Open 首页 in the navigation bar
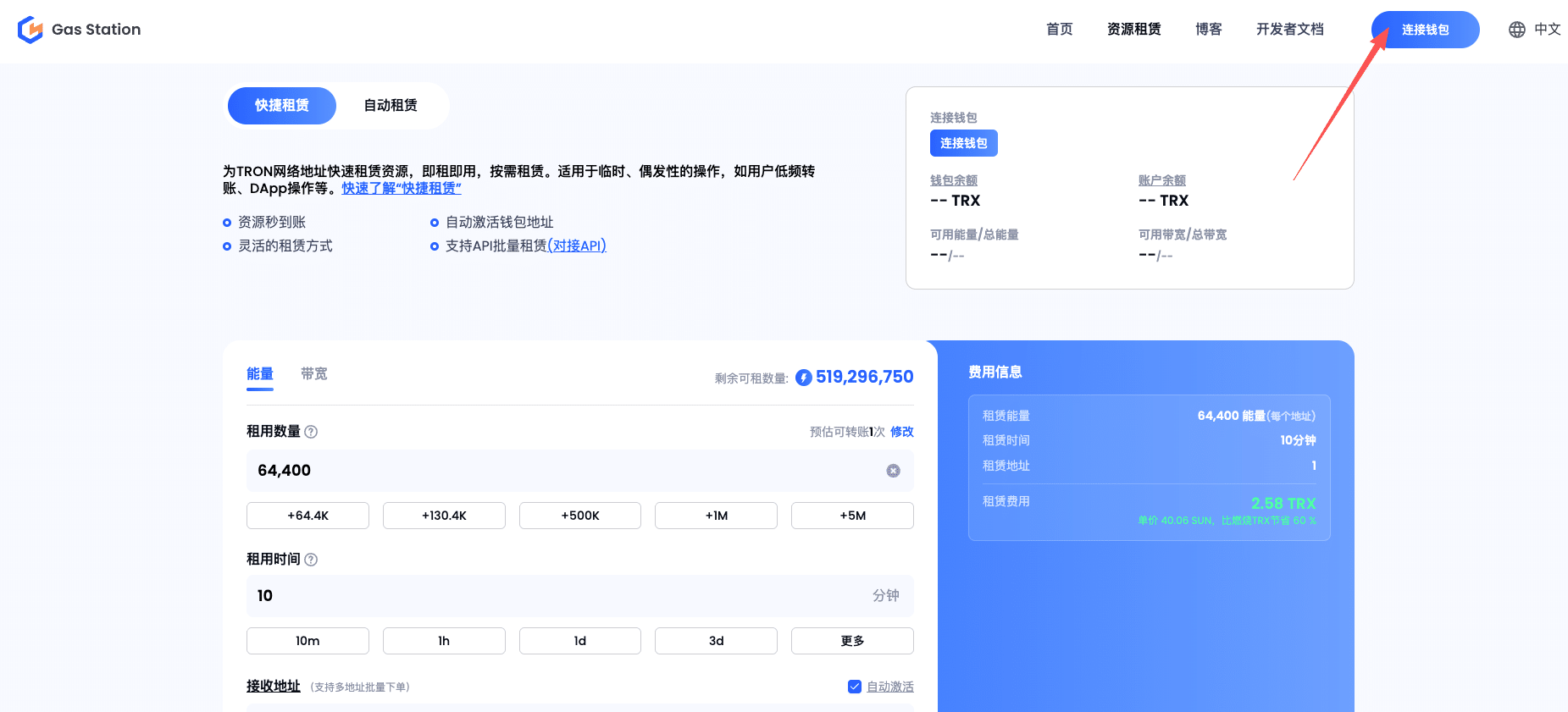Viewport: 1568px width, 712px height. pos(1060,30)
